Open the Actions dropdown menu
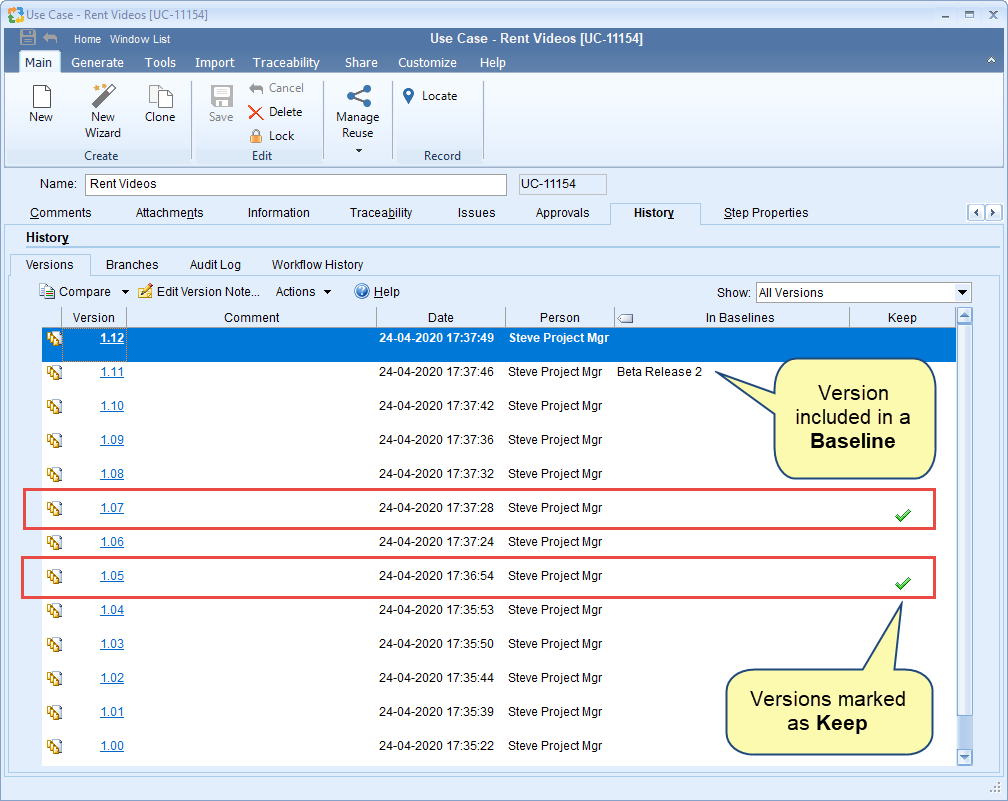1008x801 pixels. (x=303, y=292)
